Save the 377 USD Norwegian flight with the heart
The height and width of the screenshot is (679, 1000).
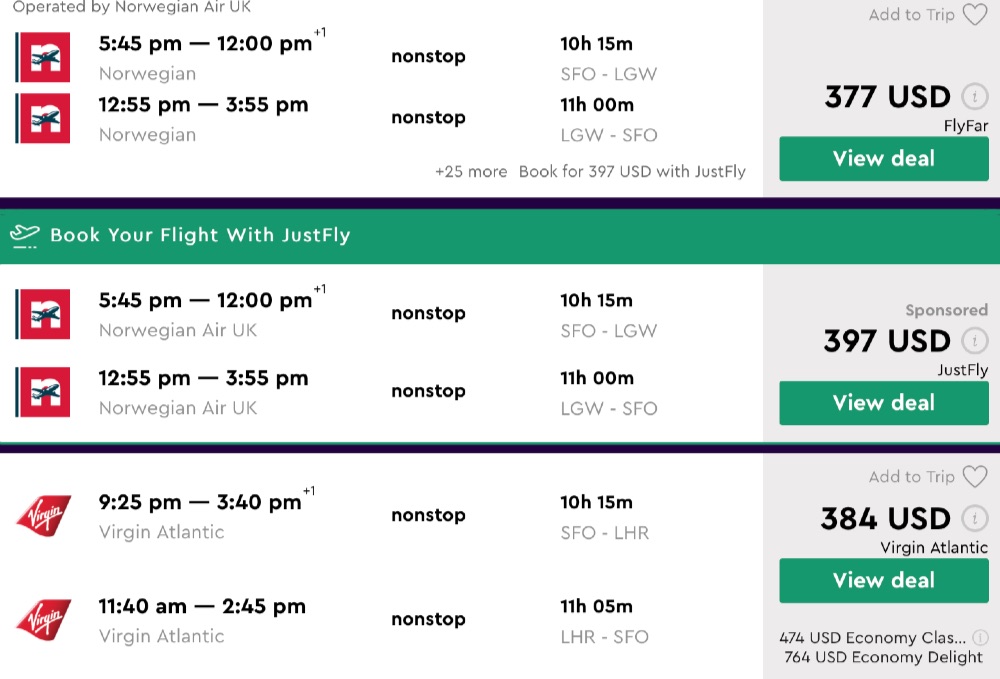[974, 15]
